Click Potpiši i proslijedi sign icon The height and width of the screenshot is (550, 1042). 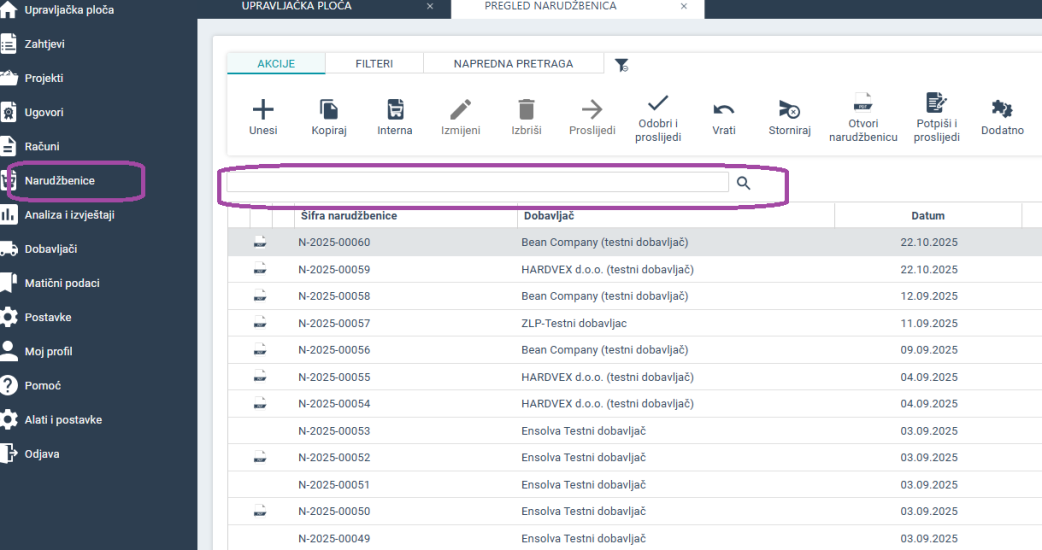tap(936, 103)
